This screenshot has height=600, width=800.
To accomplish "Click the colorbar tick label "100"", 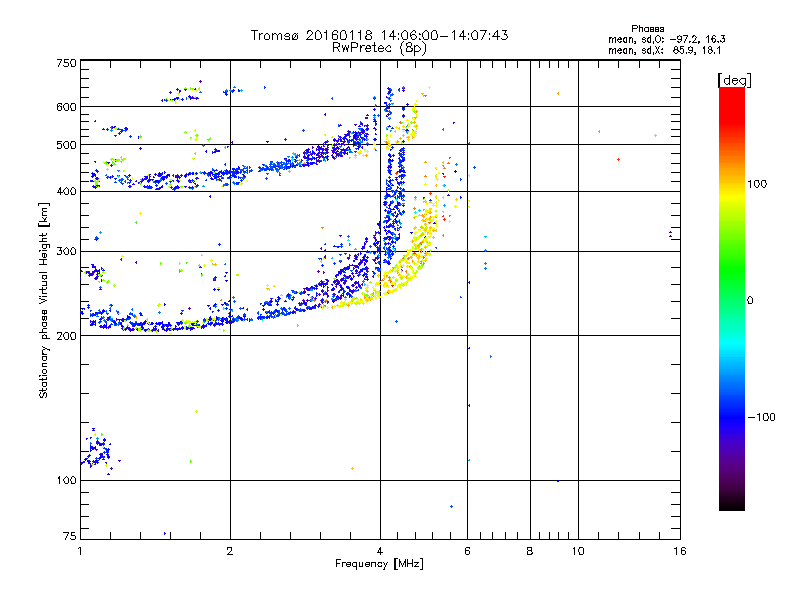I will pyautogui.click(x=757, y=184).
